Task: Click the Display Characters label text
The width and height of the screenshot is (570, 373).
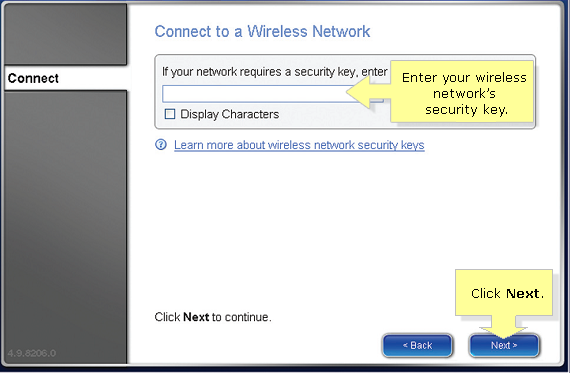Action: pos(230,114)
